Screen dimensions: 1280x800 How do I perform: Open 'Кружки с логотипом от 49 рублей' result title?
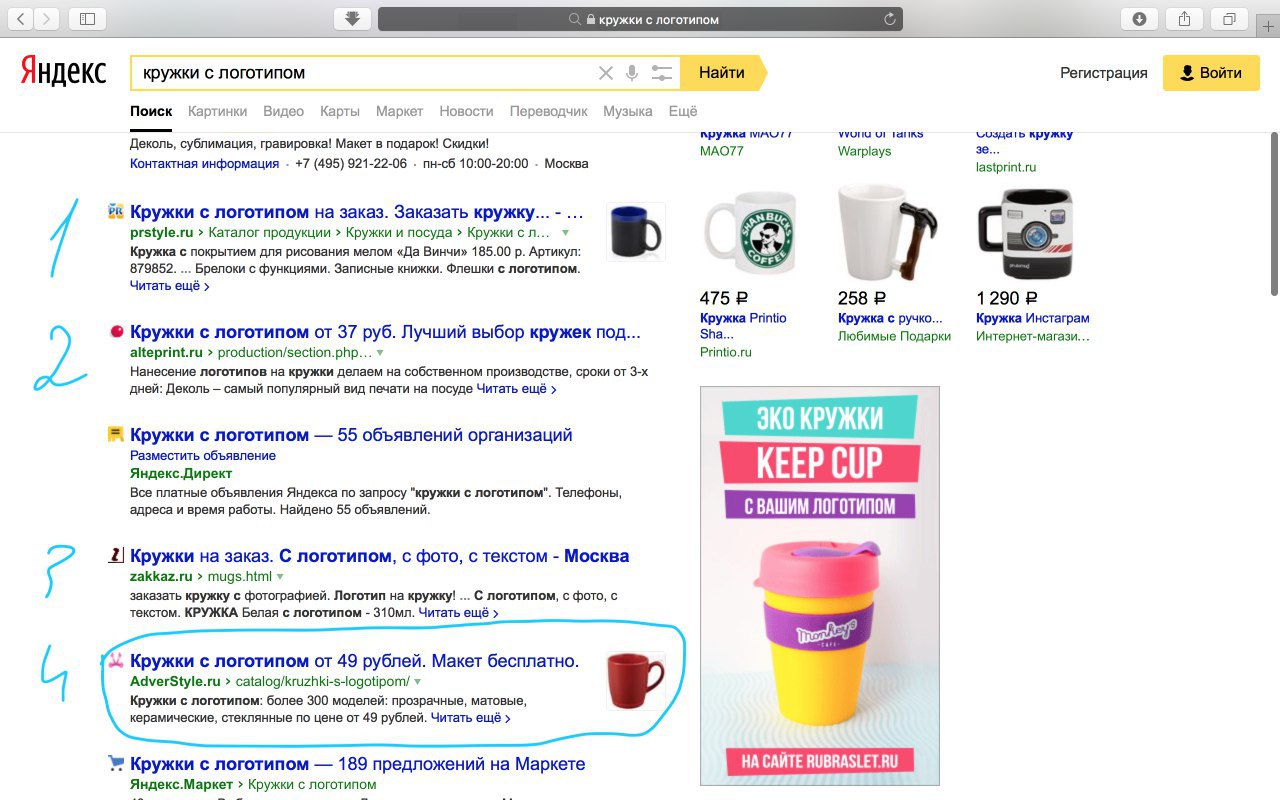pyautogui.click(x=355, y=661)
